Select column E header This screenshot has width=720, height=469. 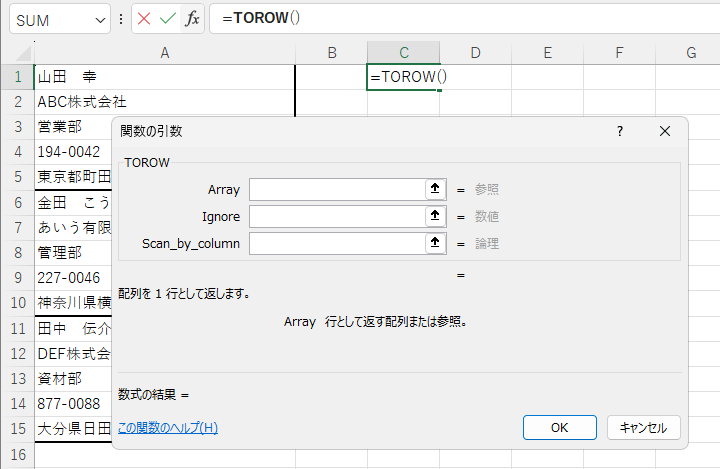coord(547,53)
